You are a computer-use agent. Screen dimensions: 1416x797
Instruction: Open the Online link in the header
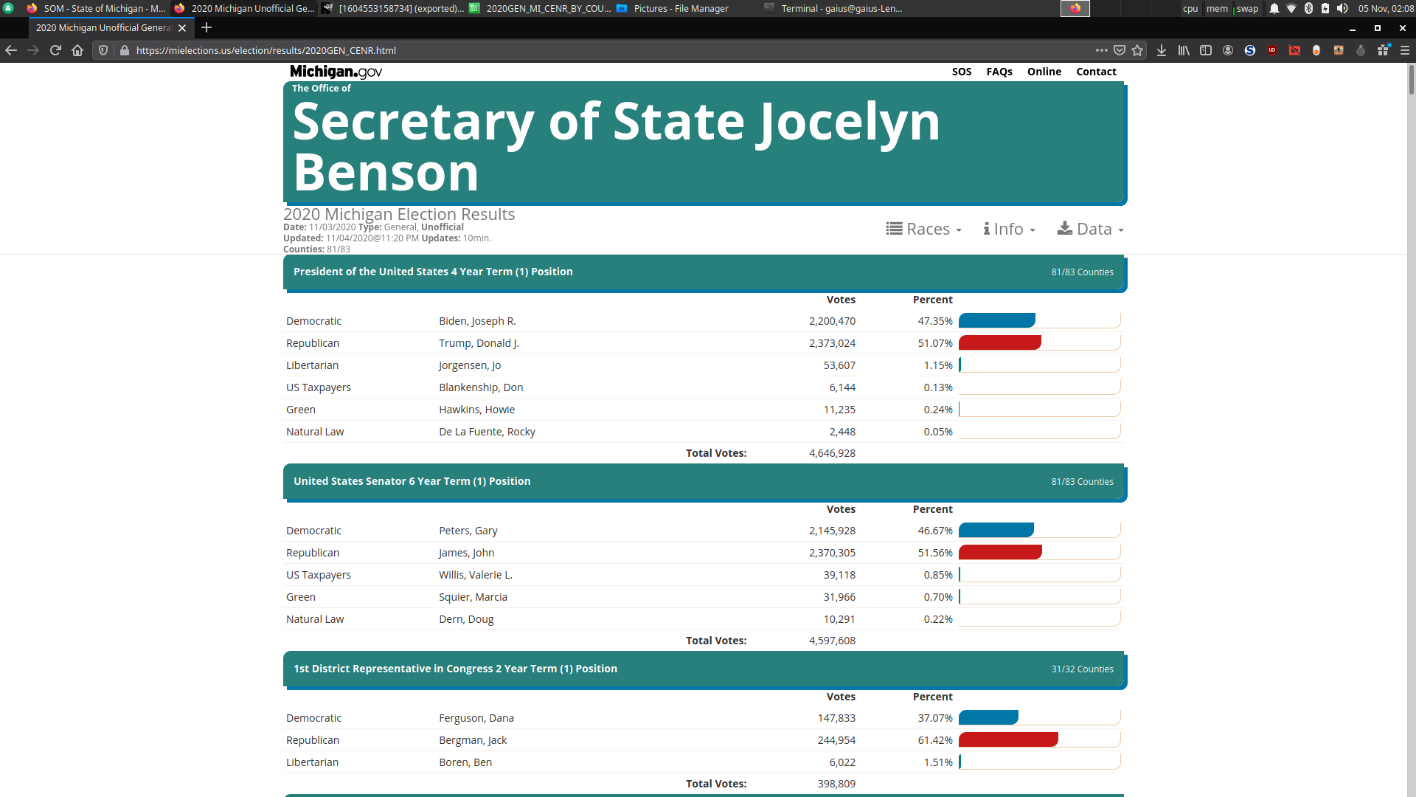click(1044, 72)
